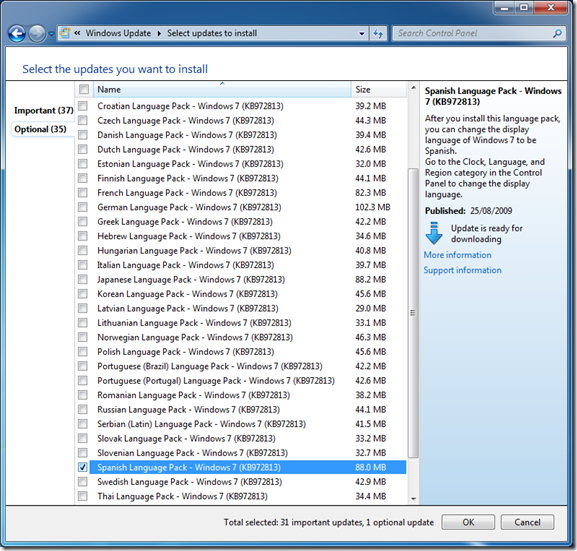Click the Control Panel icon in address bar

(x=65, y=33)
